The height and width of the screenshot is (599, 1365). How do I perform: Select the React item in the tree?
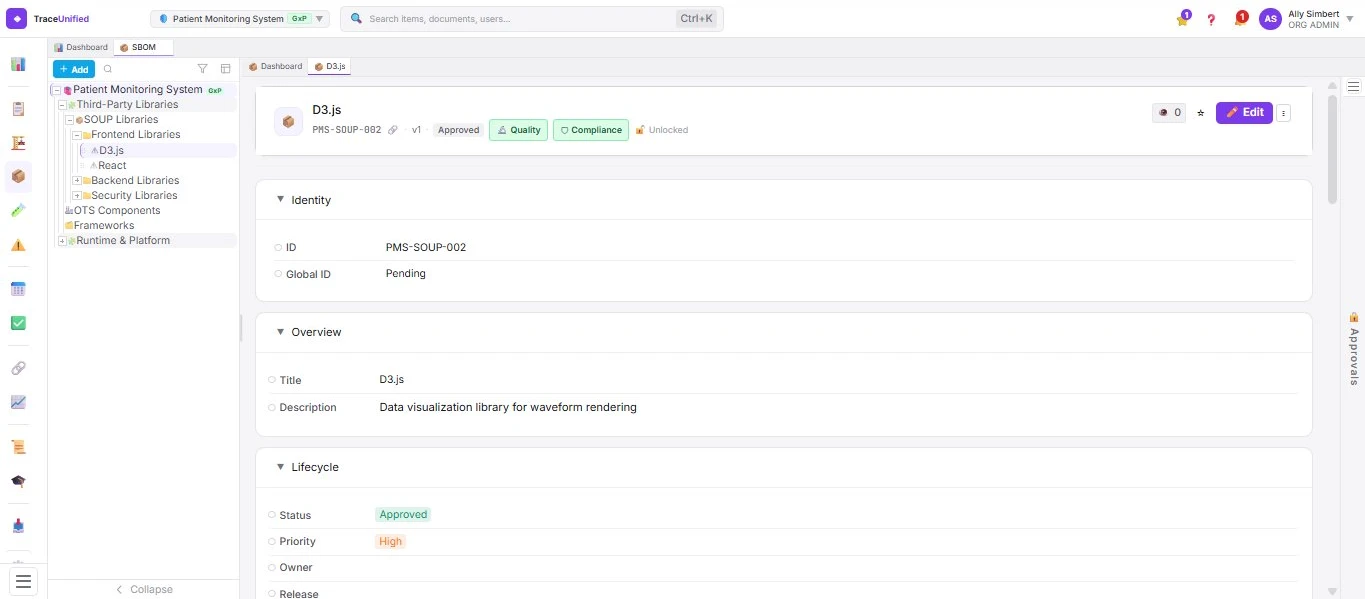[x=112, y=166]
